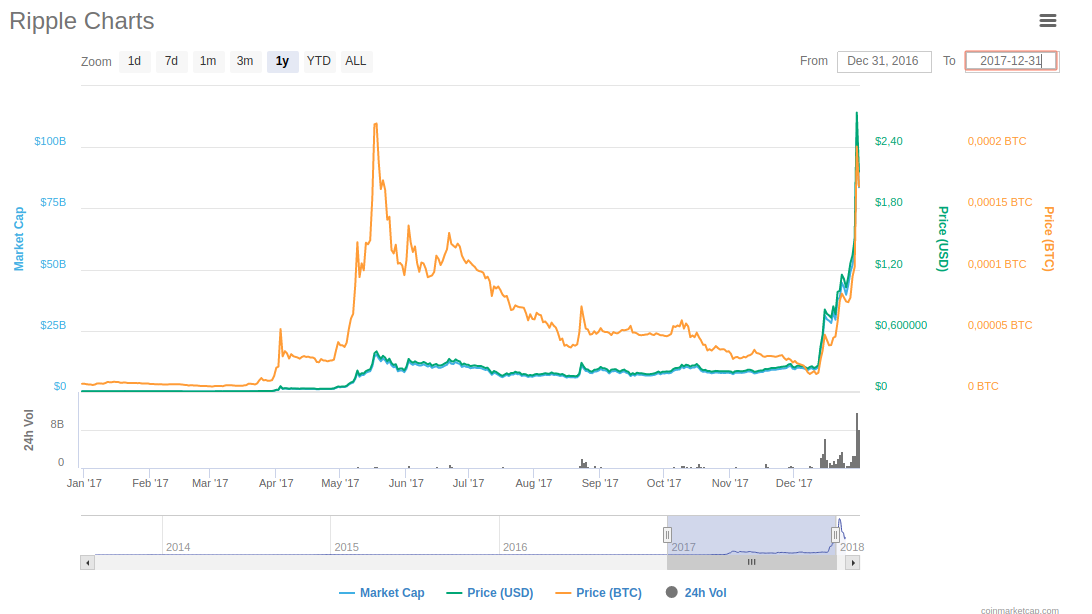Click the $1,20 price axis label
This screenshot has height=614, width=1092.
click(x=889, y=265)
